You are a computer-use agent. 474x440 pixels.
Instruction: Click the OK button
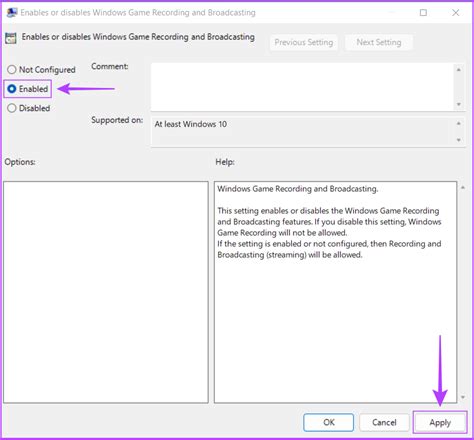(328, 422)
